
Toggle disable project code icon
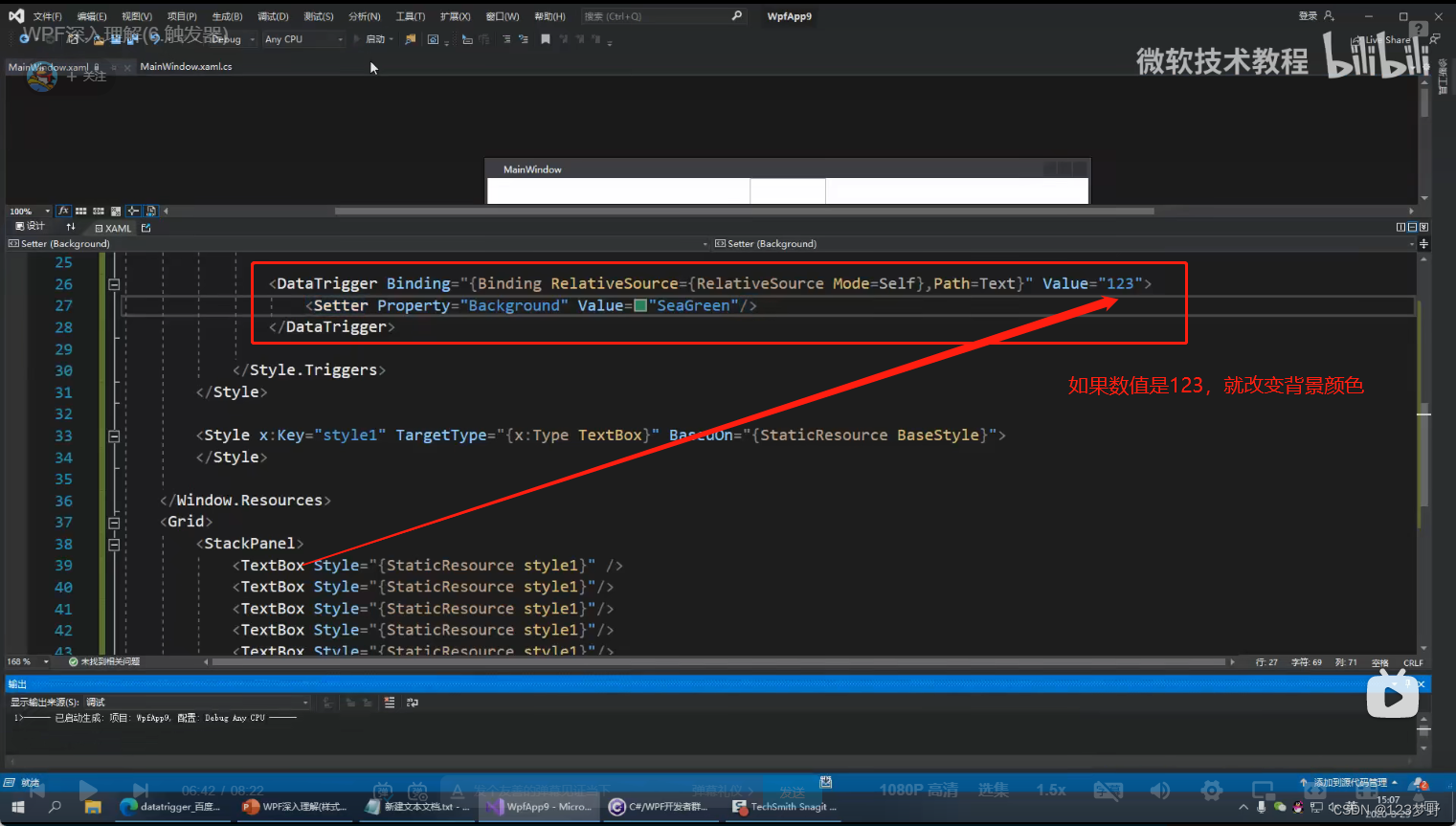(x=150, y=211)
